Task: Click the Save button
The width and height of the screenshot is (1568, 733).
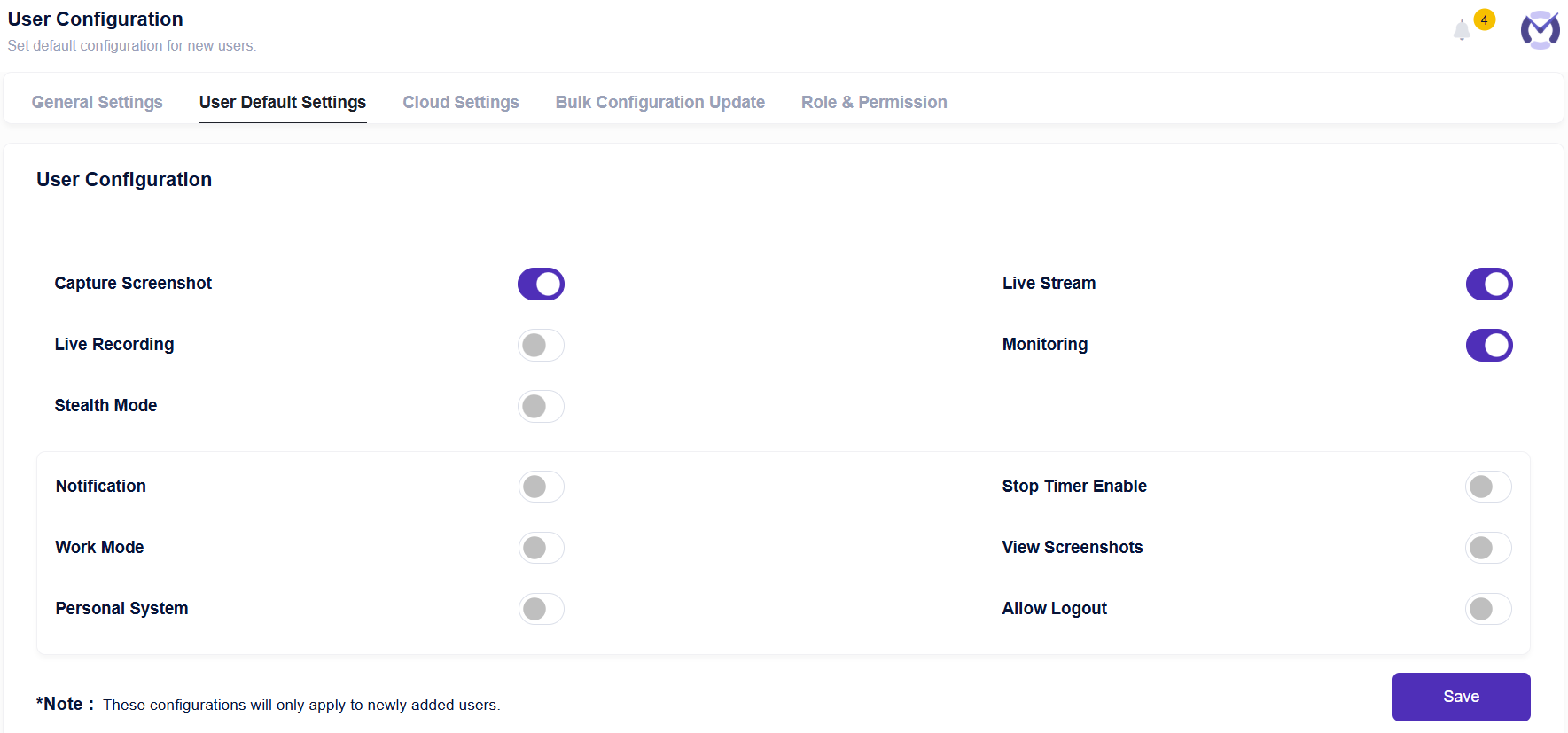Action: tap(1461, 697)
